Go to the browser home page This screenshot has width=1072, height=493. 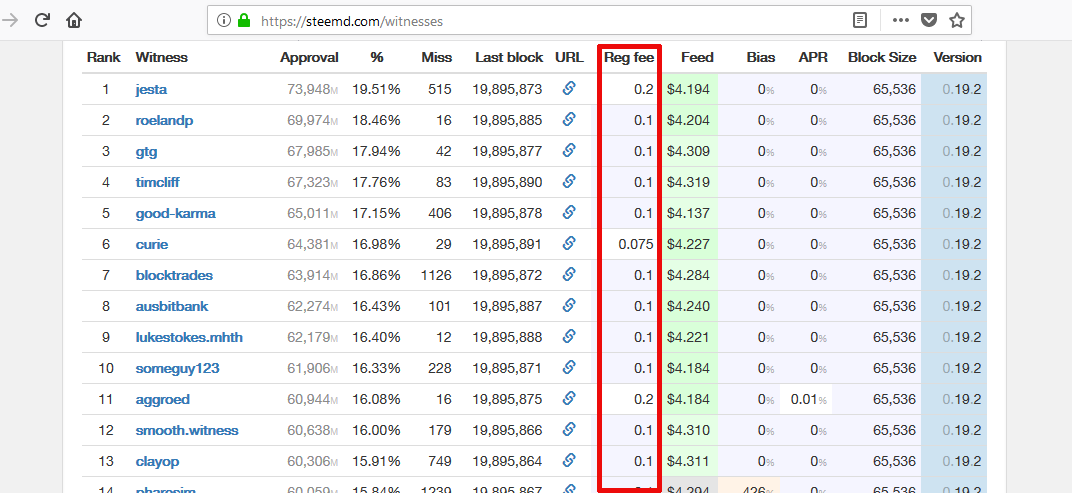pyautogui.click(x=74, y=20)
